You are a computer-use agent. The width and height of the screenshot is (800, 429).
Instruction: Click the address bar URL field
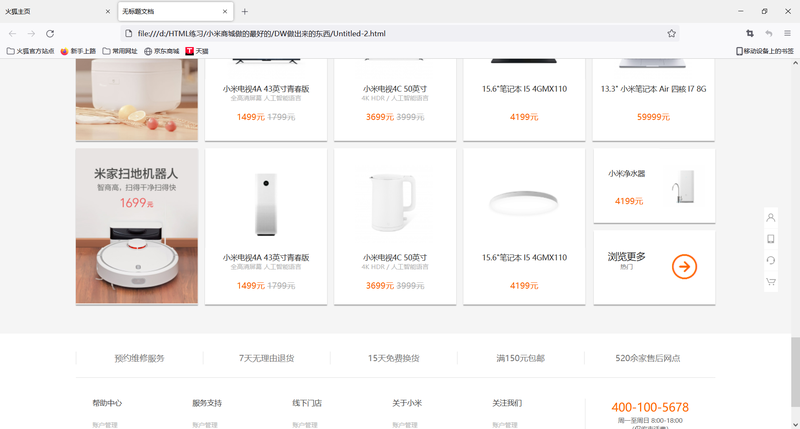(401, 34)
